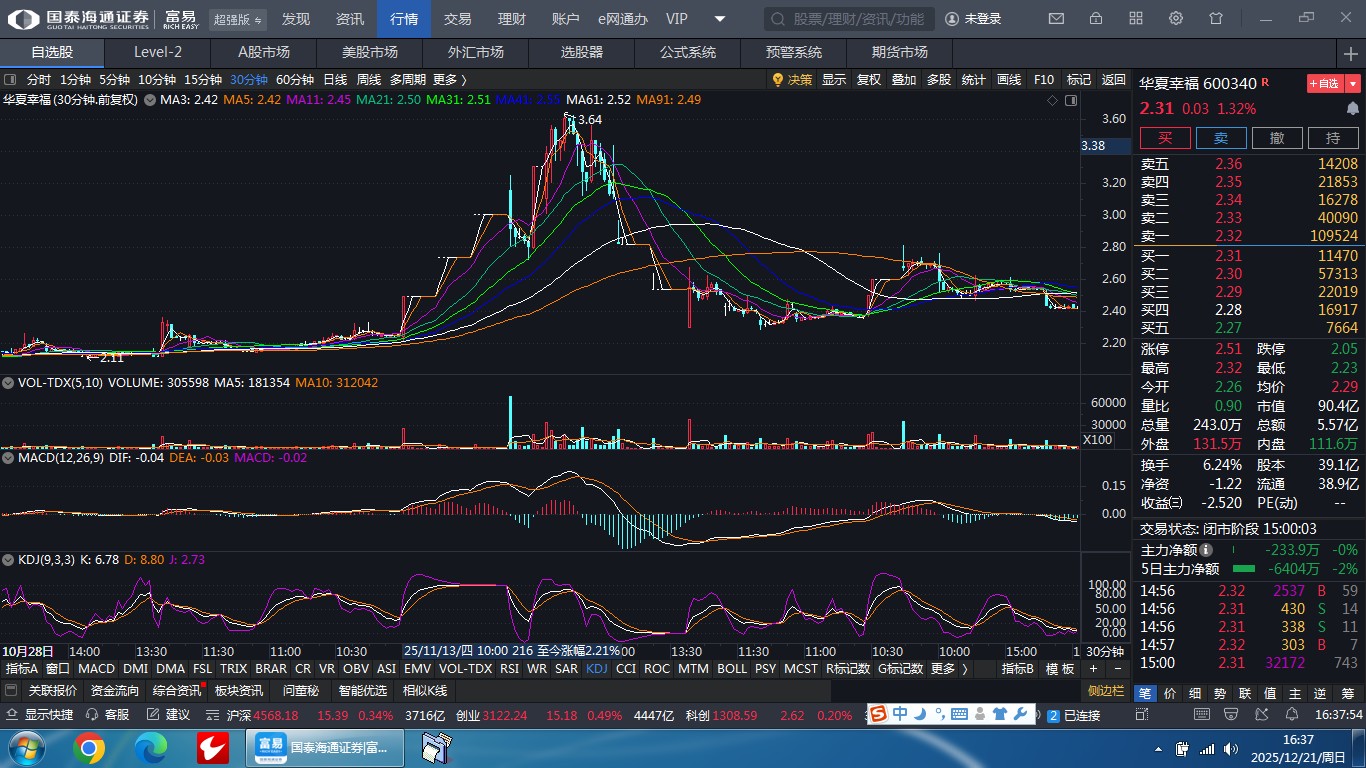Open Google Chrome from the taskbar
This screenshot has width=1366, height=768.
point(88,747)
